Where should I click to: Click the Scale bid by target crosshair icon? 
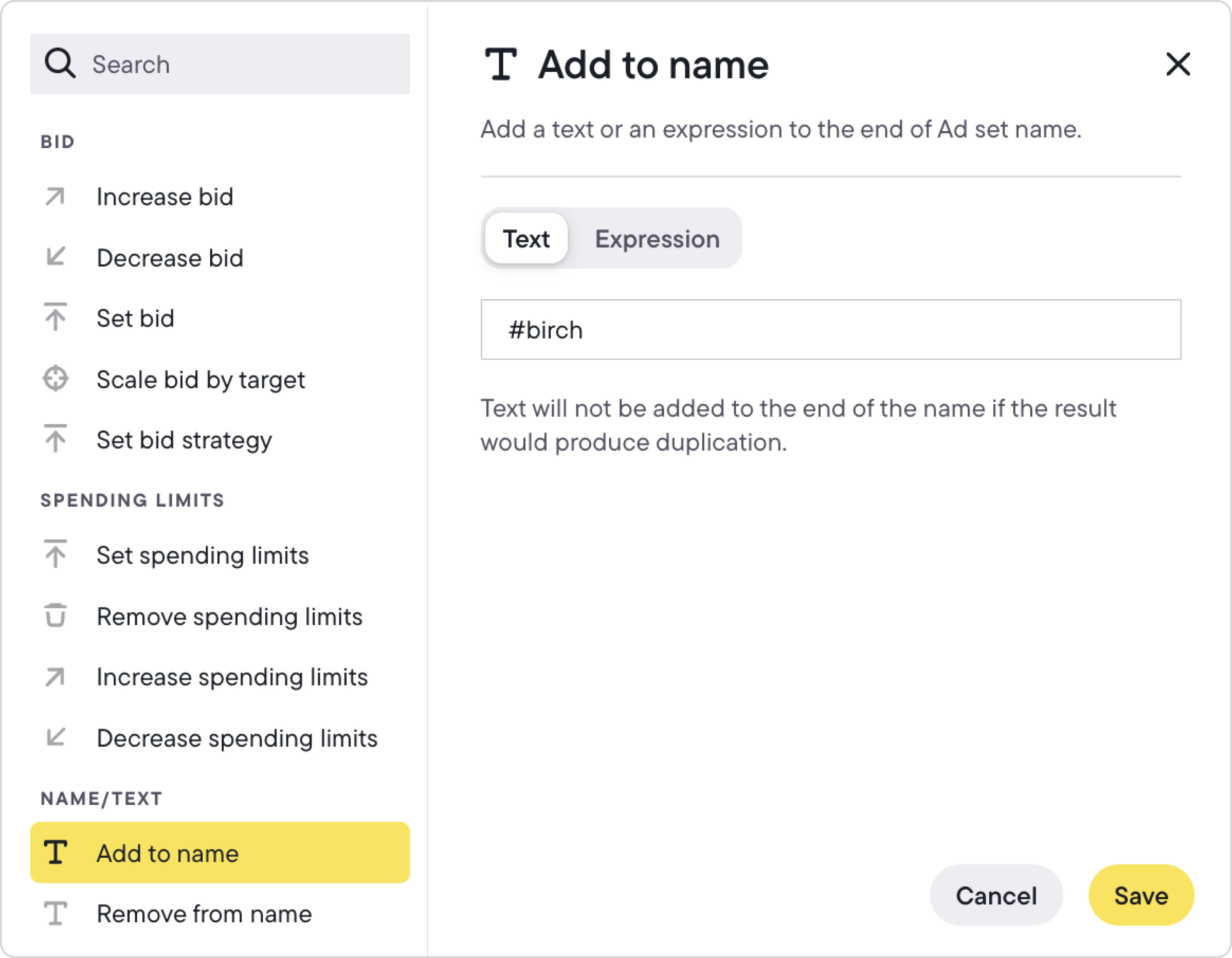[55, 378]
